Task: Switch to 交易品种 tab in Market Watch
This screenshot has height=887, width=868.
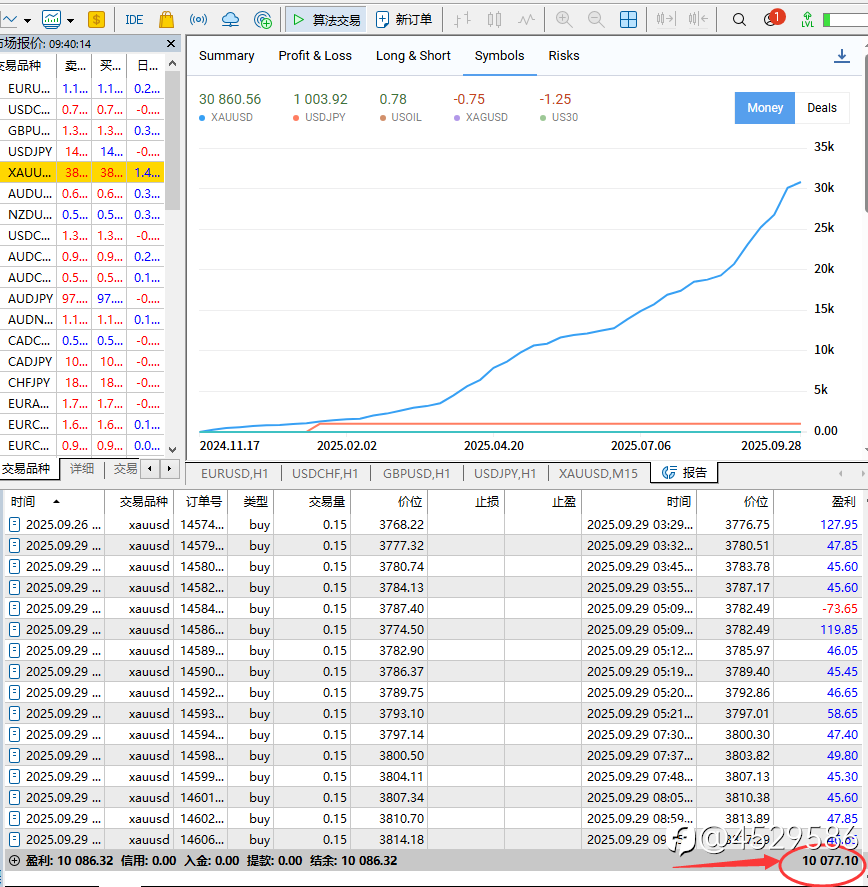Action: [x=28, y=469]
